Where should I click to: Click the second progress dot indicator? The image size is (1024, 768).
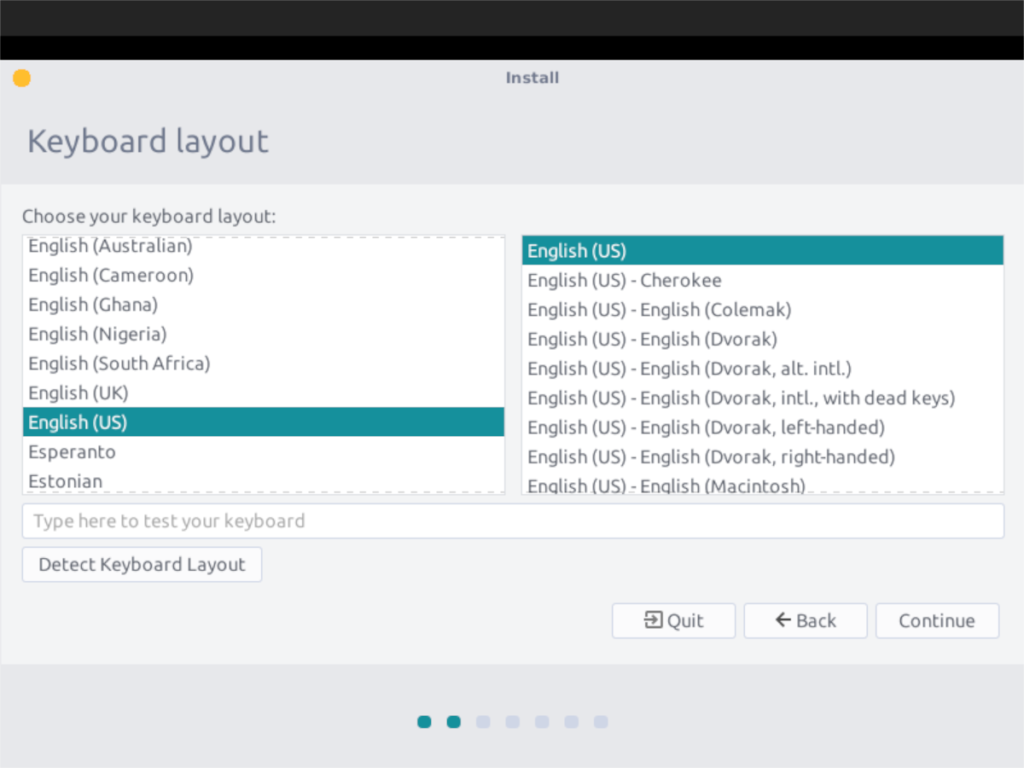453,721
